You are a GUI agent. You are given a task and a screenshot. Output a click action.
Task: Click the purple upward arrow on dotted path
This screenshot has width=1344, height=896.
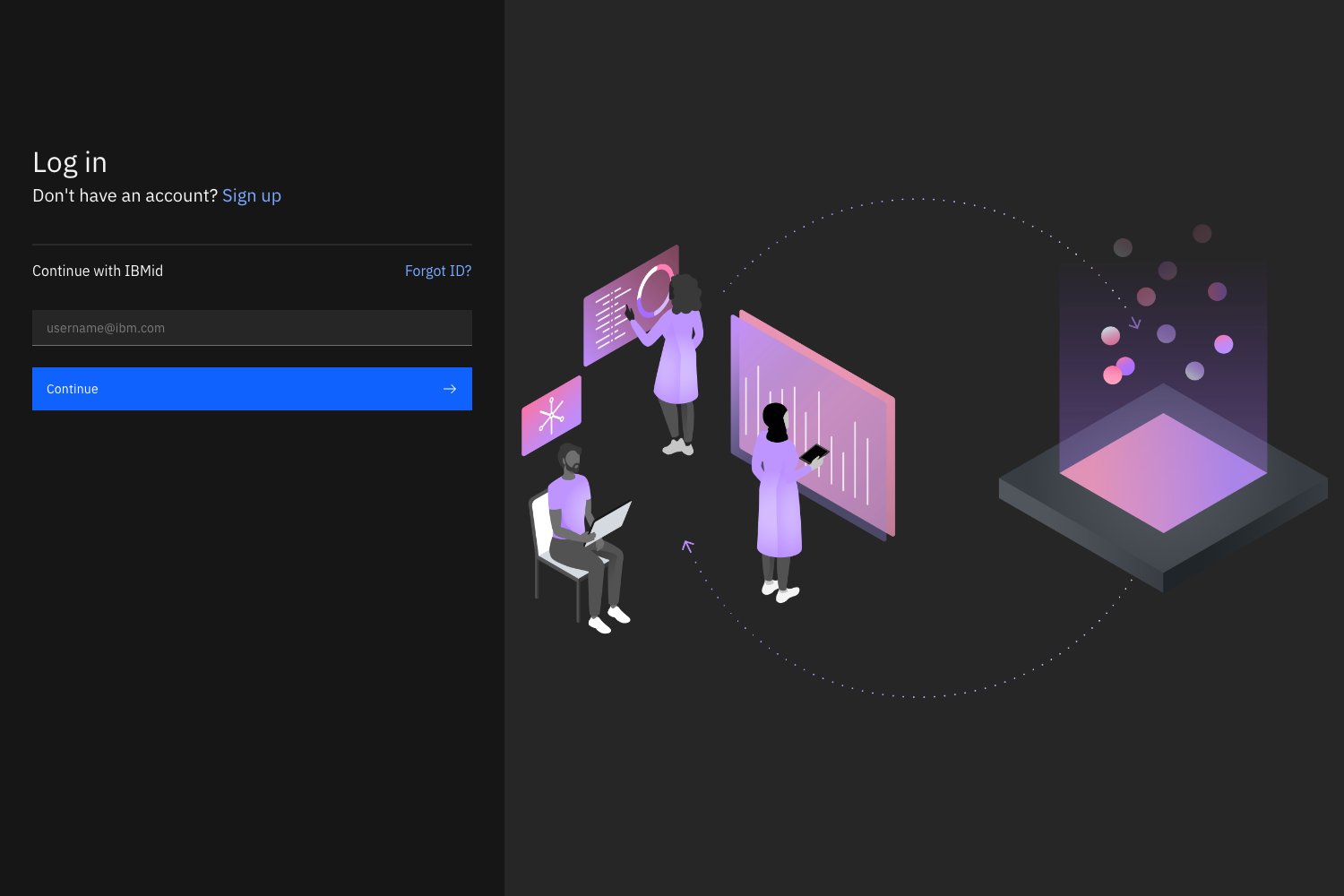tap(687, 546)
